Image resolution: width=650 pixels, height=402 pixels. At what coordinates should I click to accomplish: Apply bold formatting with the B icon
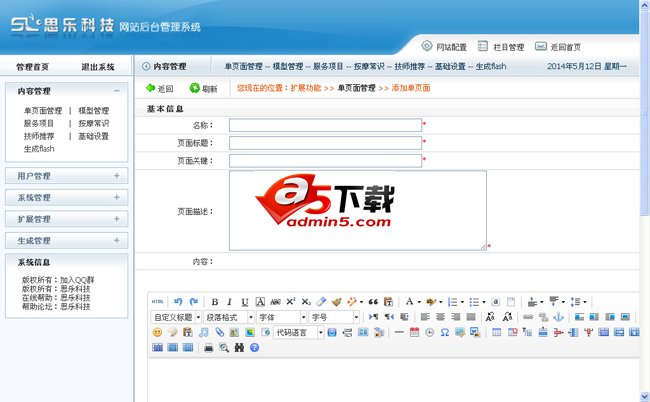pos(215,302)
